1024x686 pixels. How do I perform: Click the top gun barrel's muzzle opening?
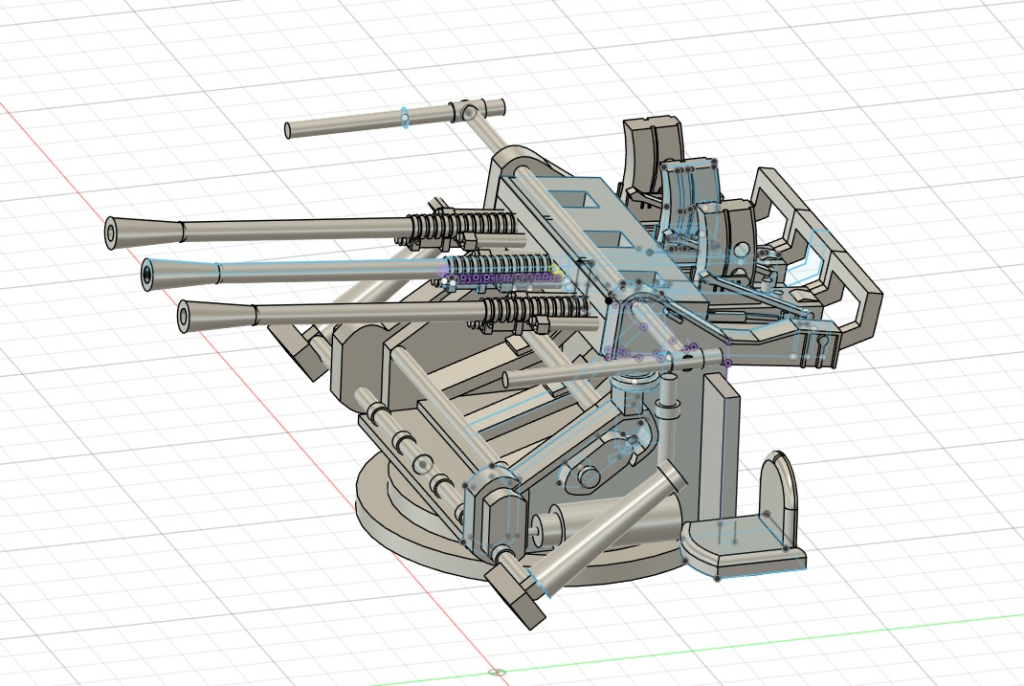113,233
